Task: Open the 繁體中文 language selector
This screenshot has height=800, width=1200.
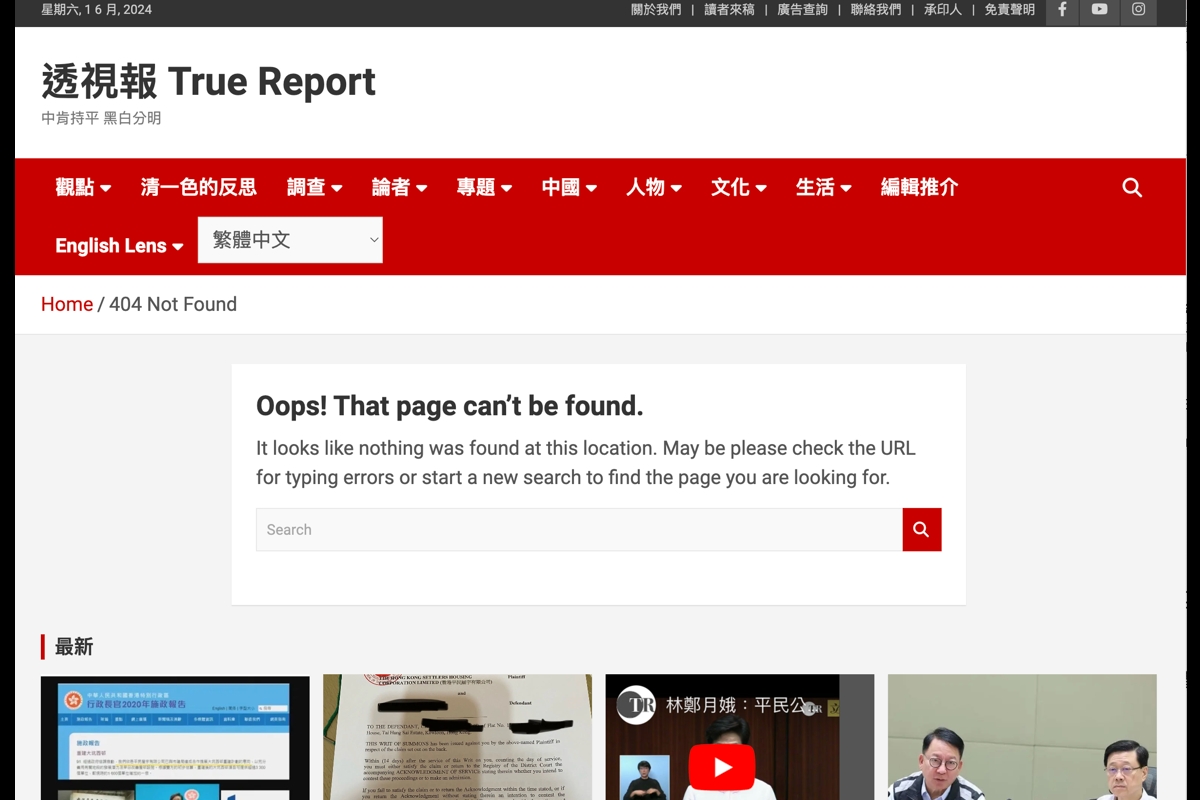Action: pos(290,240)
